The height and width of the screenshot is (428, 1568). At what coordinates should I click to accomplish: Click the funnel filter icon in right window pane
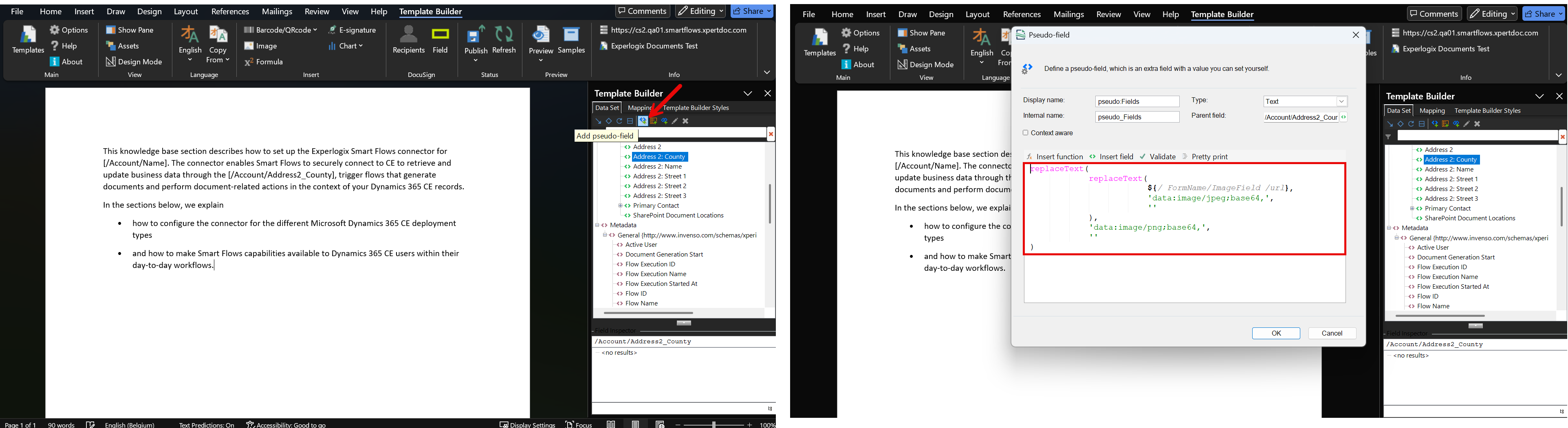coord(1388,137)
